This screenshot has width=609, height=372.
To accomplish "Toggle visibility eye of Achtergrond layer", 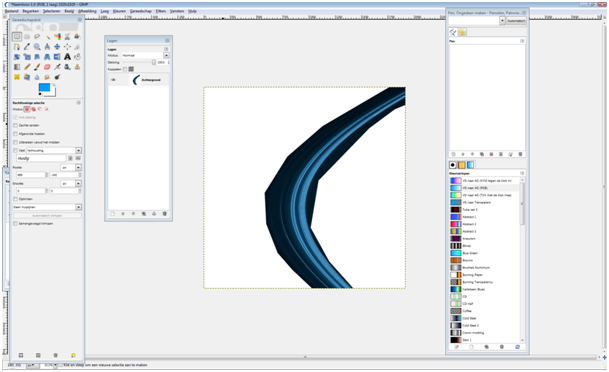I will pyautogui.click(x=113, y=80).
